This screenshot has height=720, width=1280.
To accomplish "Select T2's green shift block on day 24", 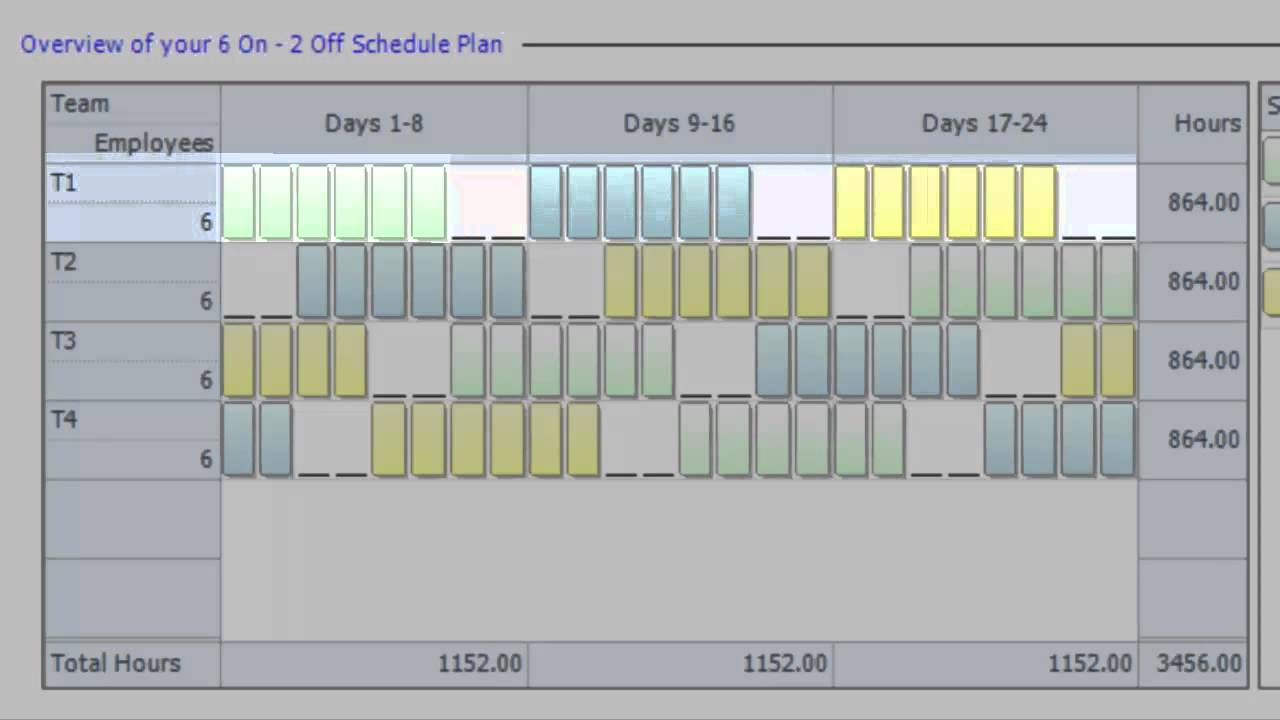I will [1118, 282].
